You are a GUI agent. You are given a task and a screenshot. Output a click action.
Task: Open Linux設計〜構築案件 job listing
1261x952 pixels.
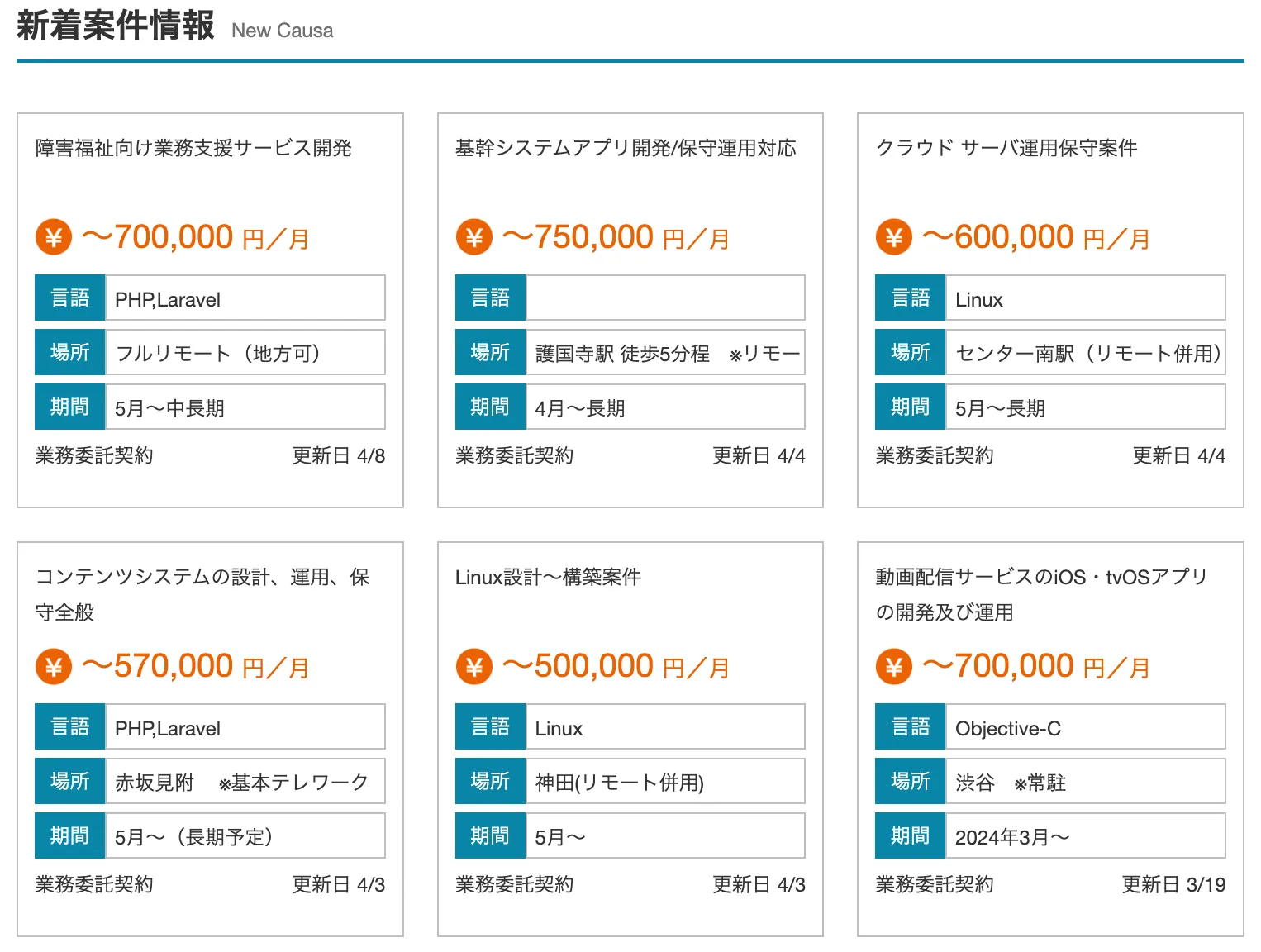pos(548,577)
